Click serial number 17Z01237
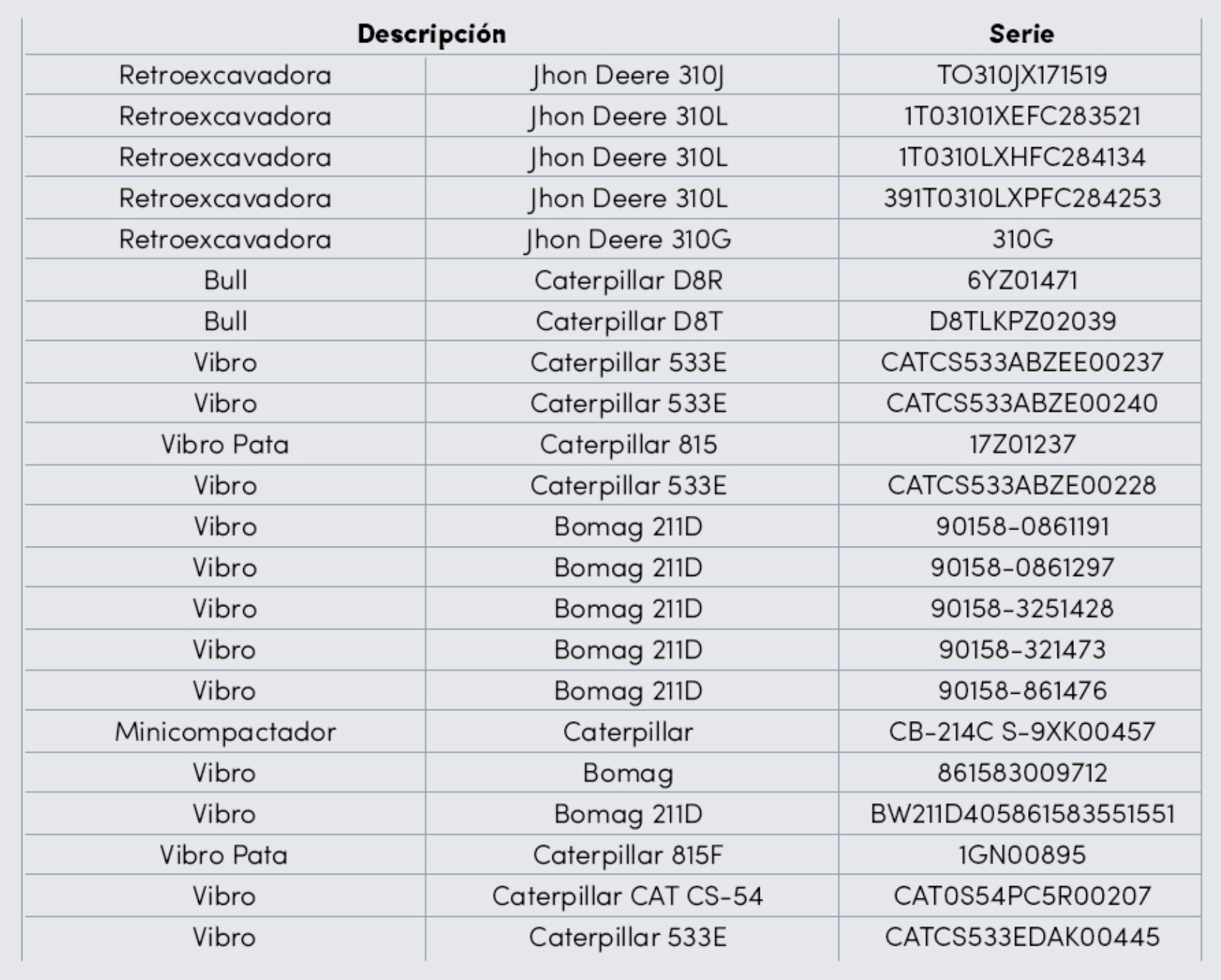Image resolution: width=1221 pixels, height=980 pixels. pyautogui.click(x=1022, y=445)
